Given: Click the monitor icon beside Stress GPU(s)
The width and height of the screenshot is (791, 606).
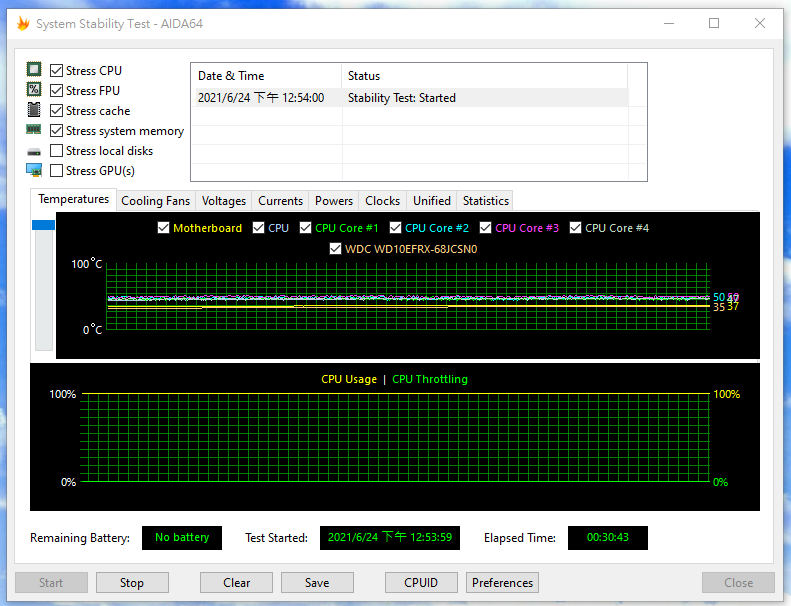Looking at the screenshot, I should [34, 171].
